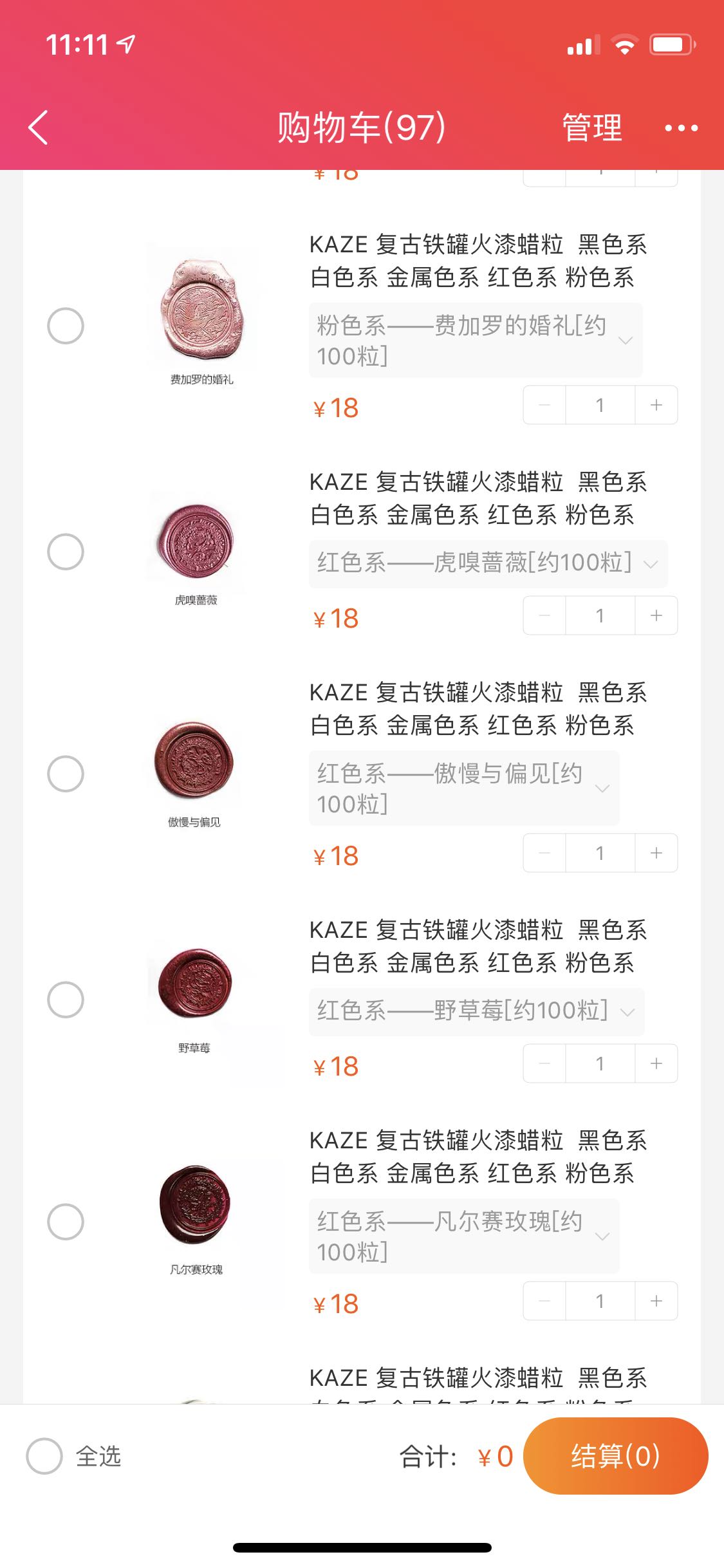Select the 傲慢与偏见 cart item
Viewport: 724px width, 1568px height.
(66, 774)
